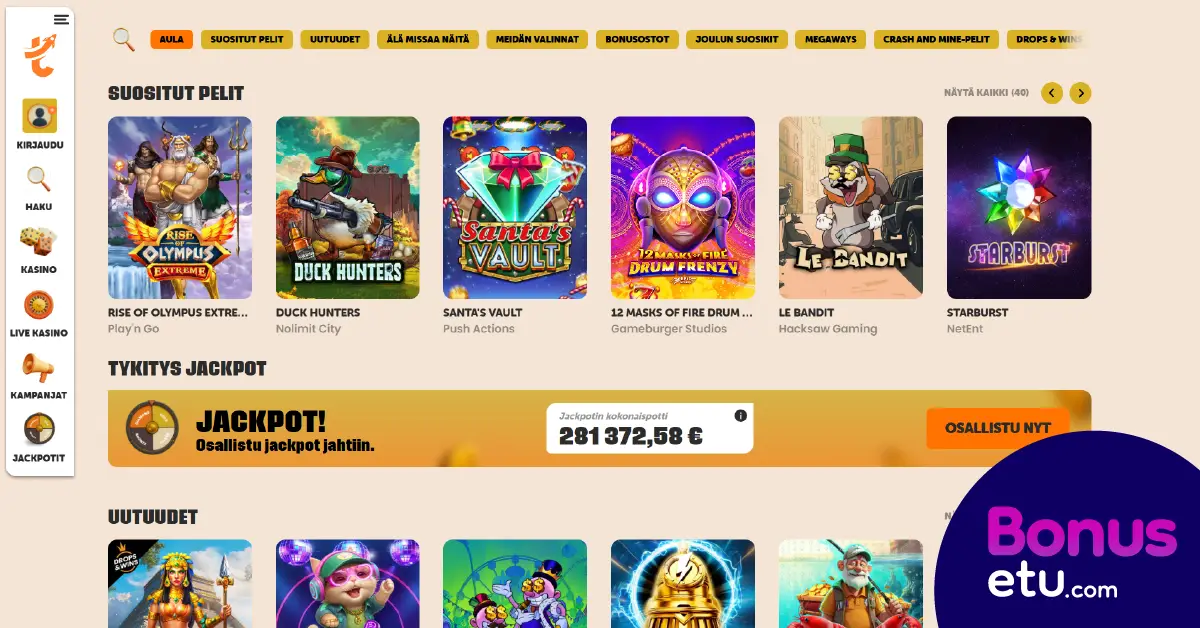Open the Le Bandit game thumbnail
The image size is (1200, 628).
851,208
